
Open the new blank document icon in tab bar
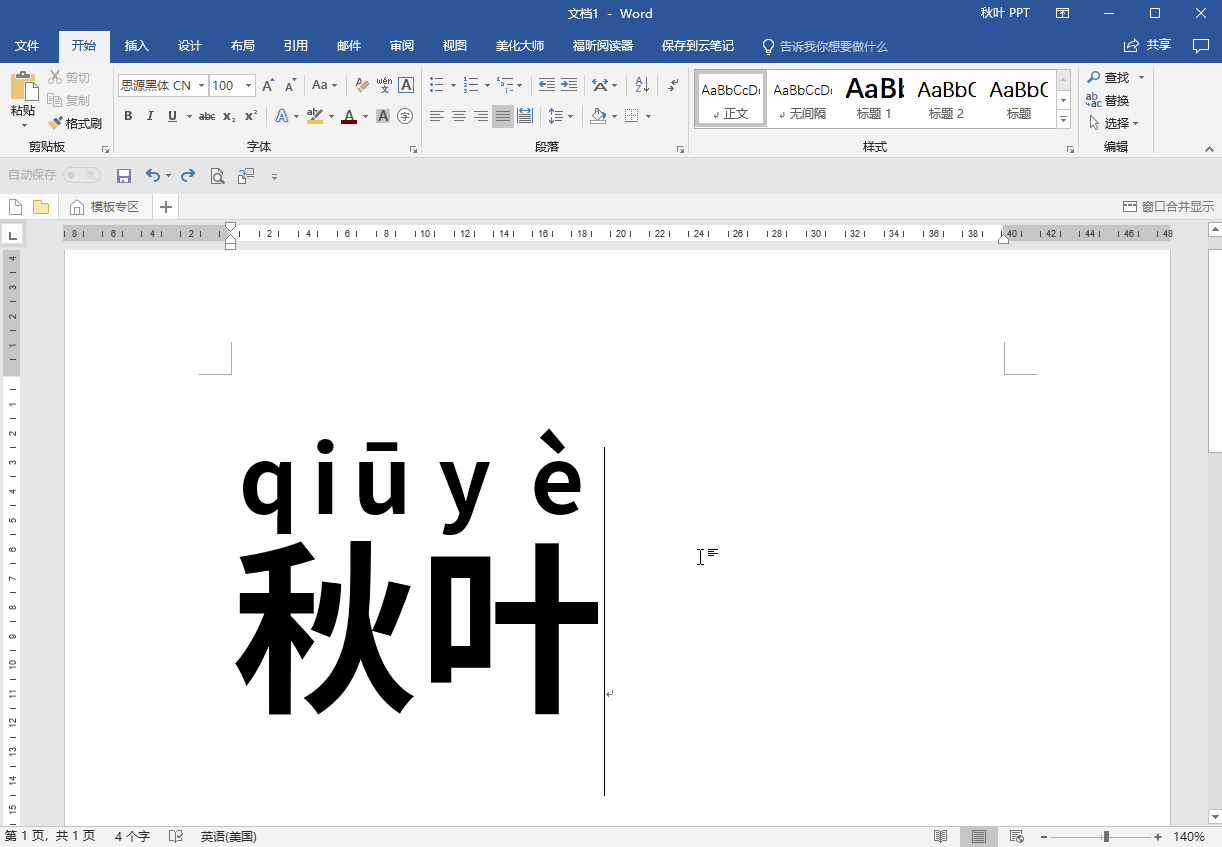15,207
